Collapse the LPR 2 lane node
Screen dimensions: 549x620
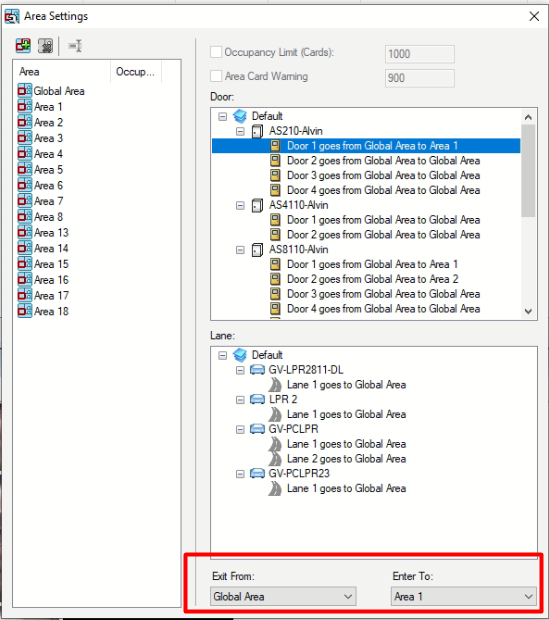[x=240, y=400]
